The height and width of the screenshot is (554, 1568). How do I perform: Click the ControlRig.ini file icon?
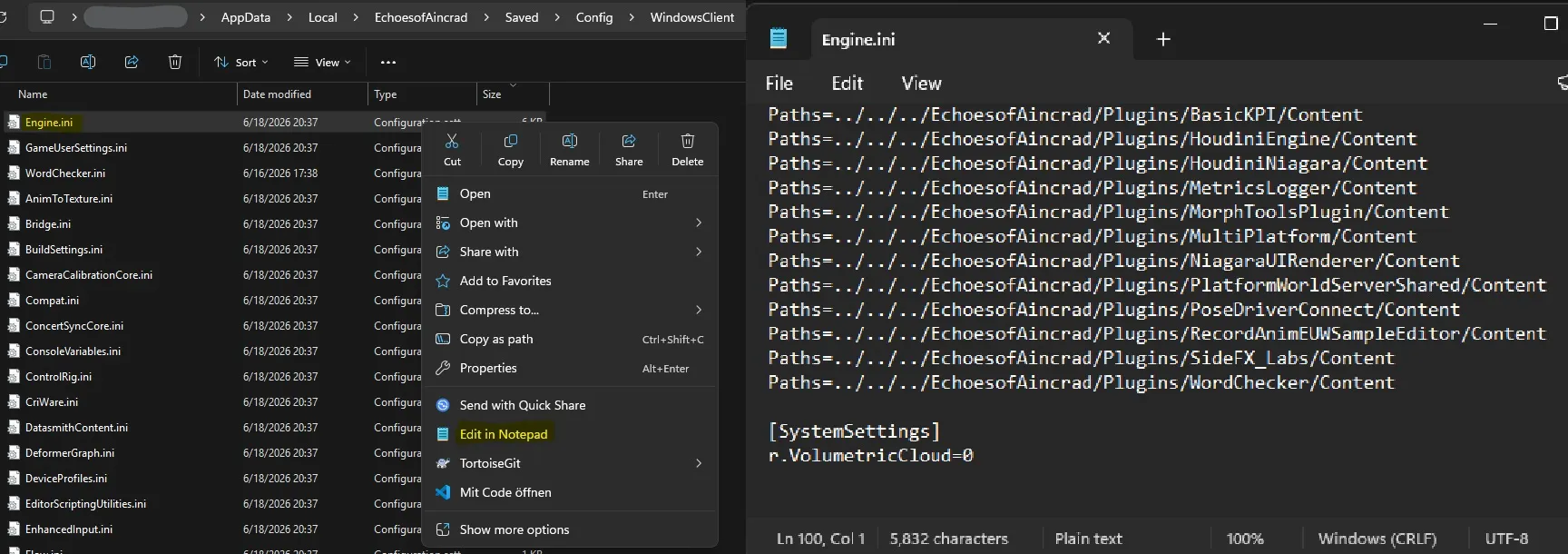(14, 376)
